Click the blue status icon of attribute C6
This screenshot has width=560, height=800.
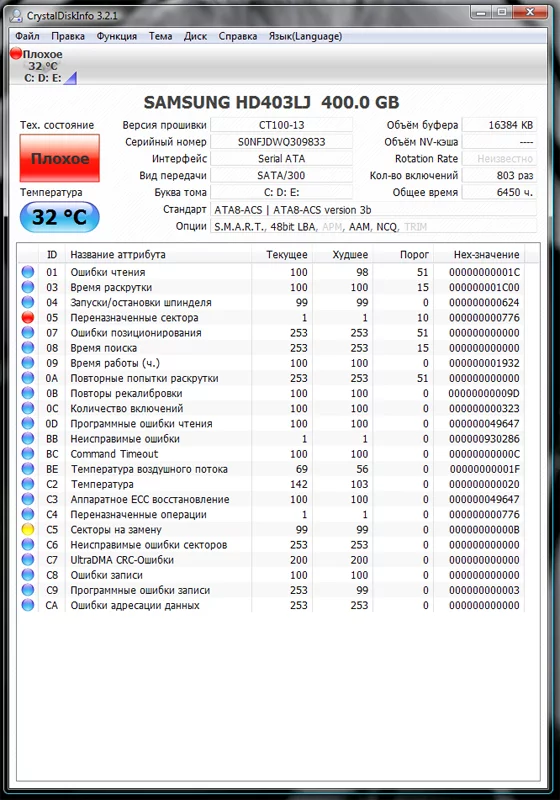28,544
